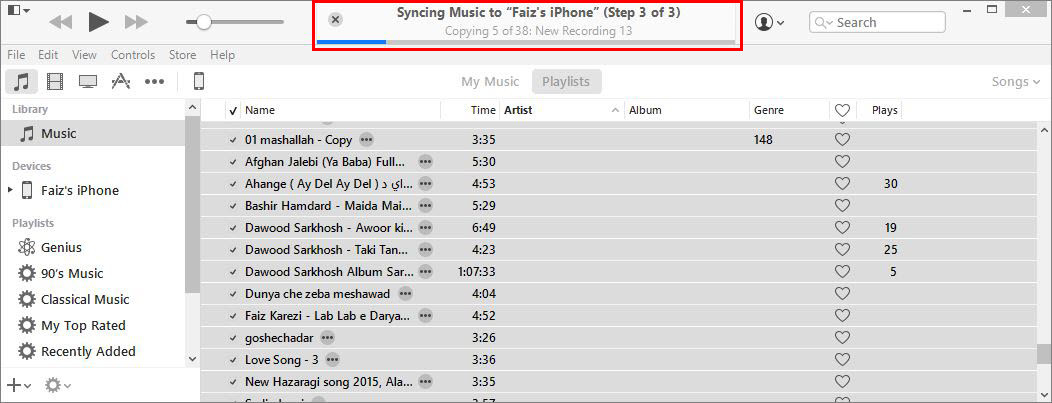Open the account dropdown menu
Image resolution: width=1052 pixels, height=403 pixels.
click(770, 22)
